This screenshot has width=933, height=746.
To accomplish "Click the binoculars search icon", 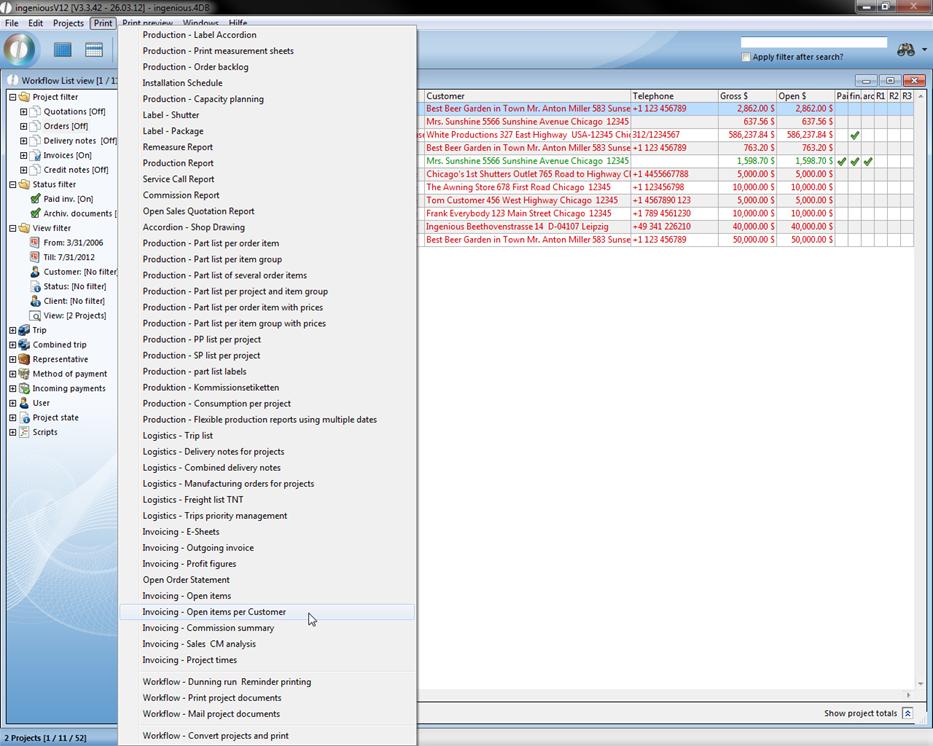I will pyautogui.click(x=905, y=50).
